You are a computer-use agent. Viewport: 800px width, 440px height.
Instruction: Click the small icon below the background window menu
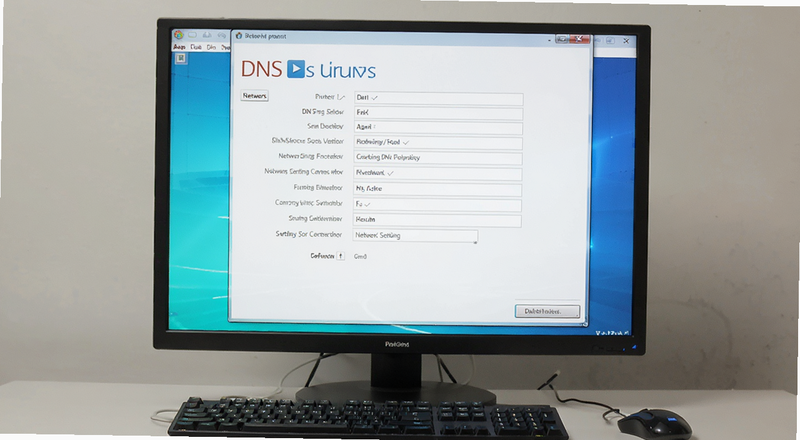(x=181, y=59)
